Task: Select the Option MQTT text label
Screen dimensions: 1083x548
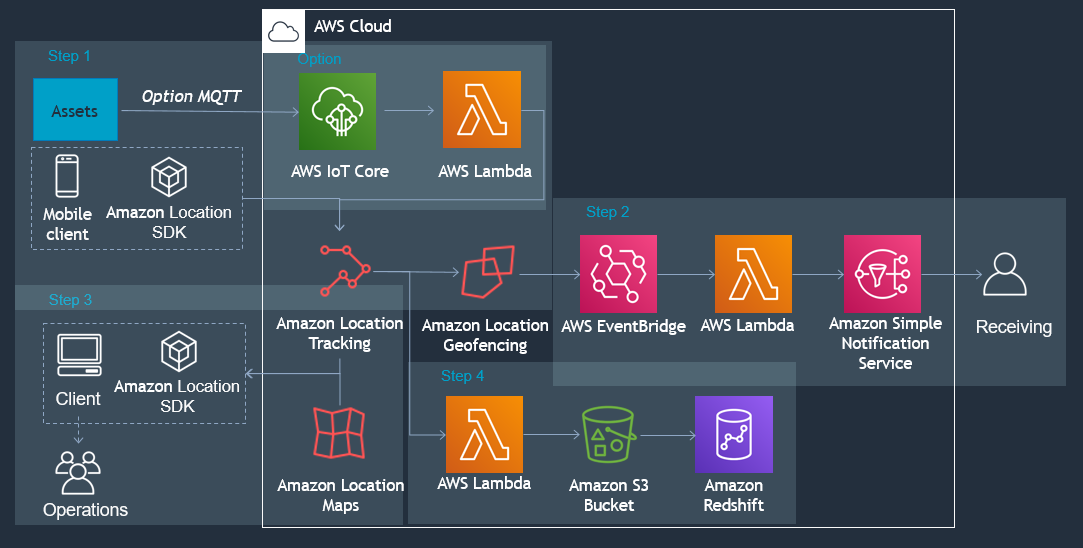Action: [x=192, y=96]
